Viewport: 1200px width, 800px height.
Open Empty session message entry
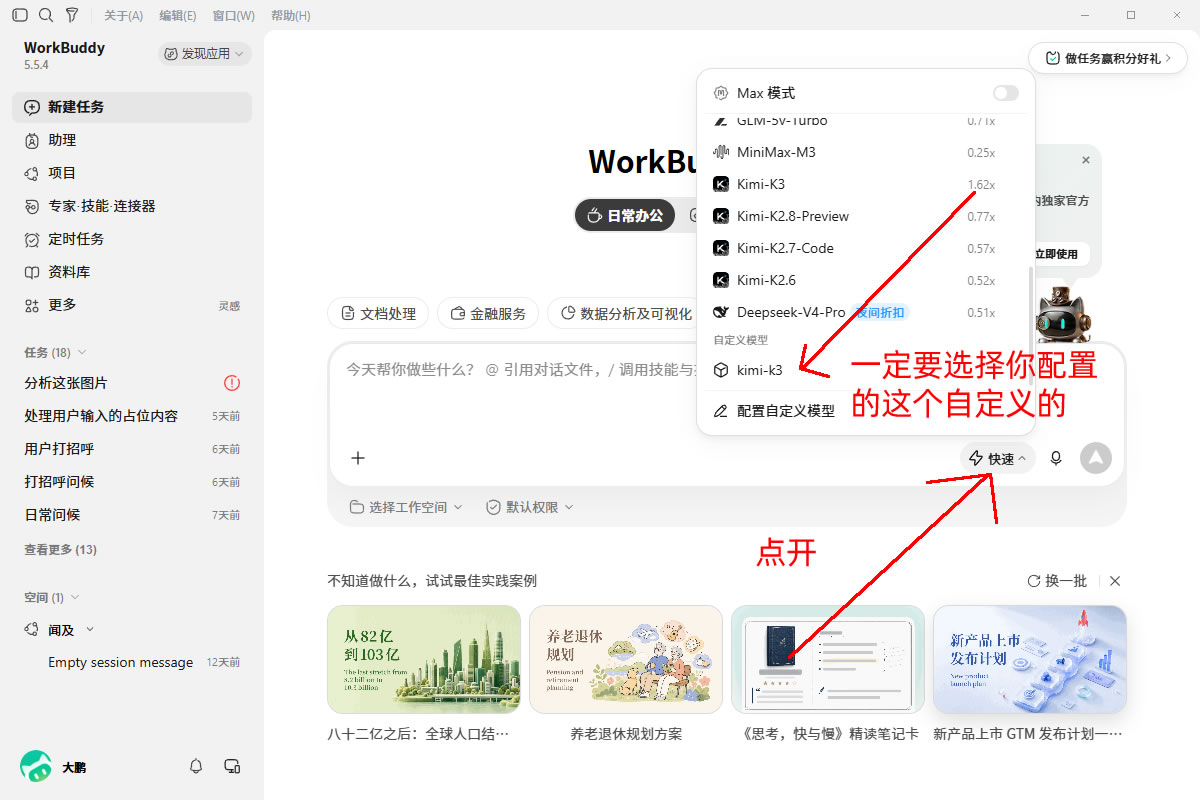coord(132,662)
